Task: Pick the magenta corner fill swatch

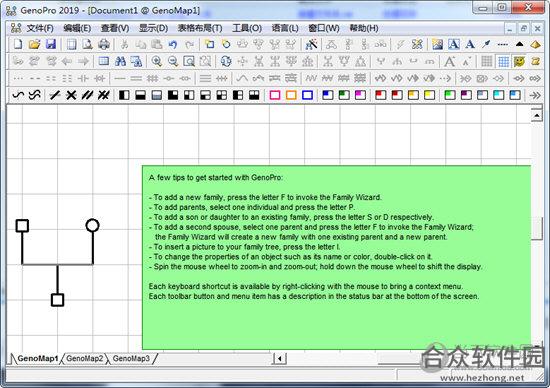Action: [x=360, y=95]
